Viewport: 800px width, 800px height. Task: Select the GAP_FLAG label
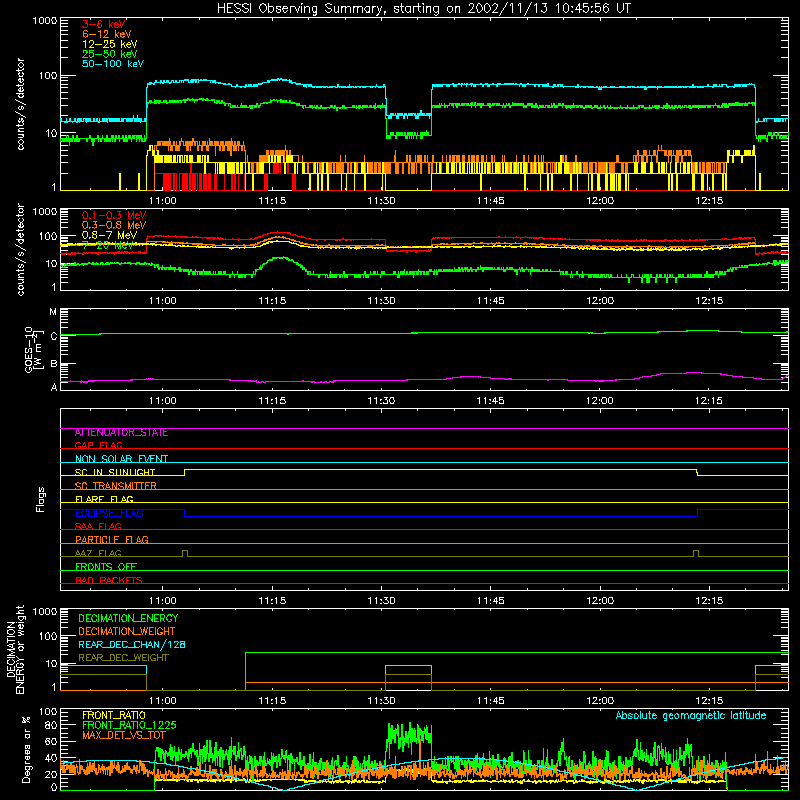pyautogui.click(x=98, y=445)
